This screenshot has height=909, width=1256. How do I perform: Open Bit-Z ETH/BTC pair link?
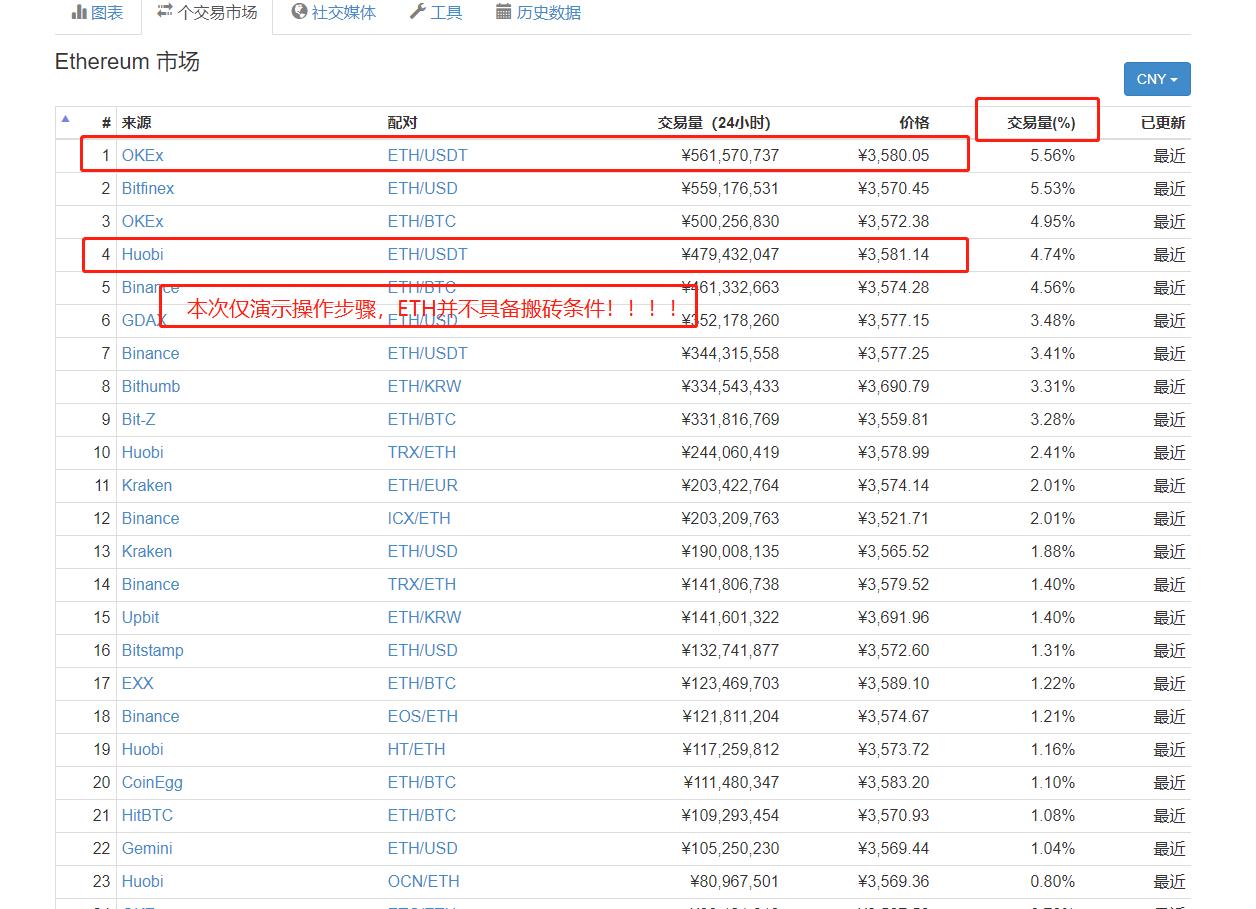coord(421,419)
